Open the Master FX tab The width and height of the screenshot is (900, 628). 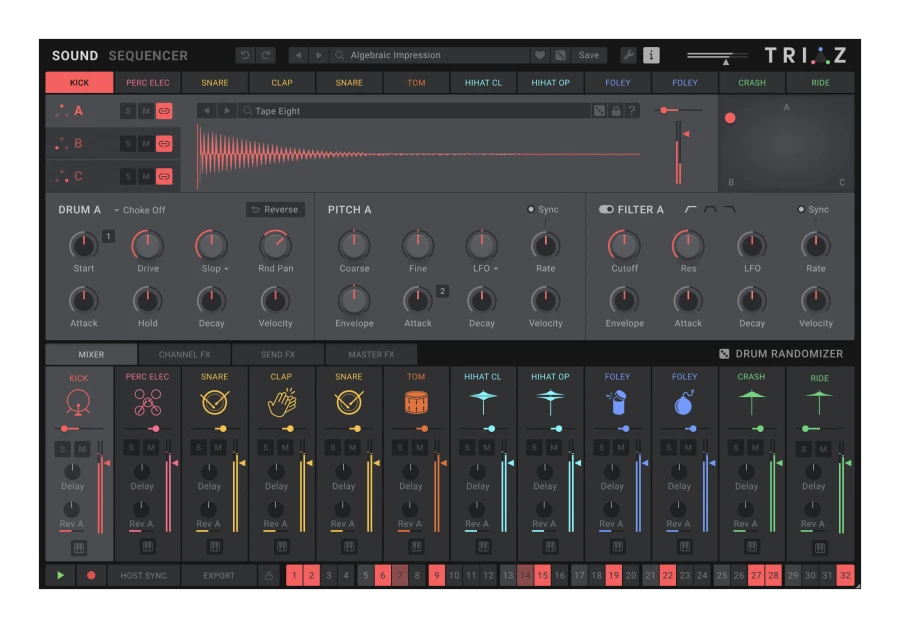tap(371, 355)
